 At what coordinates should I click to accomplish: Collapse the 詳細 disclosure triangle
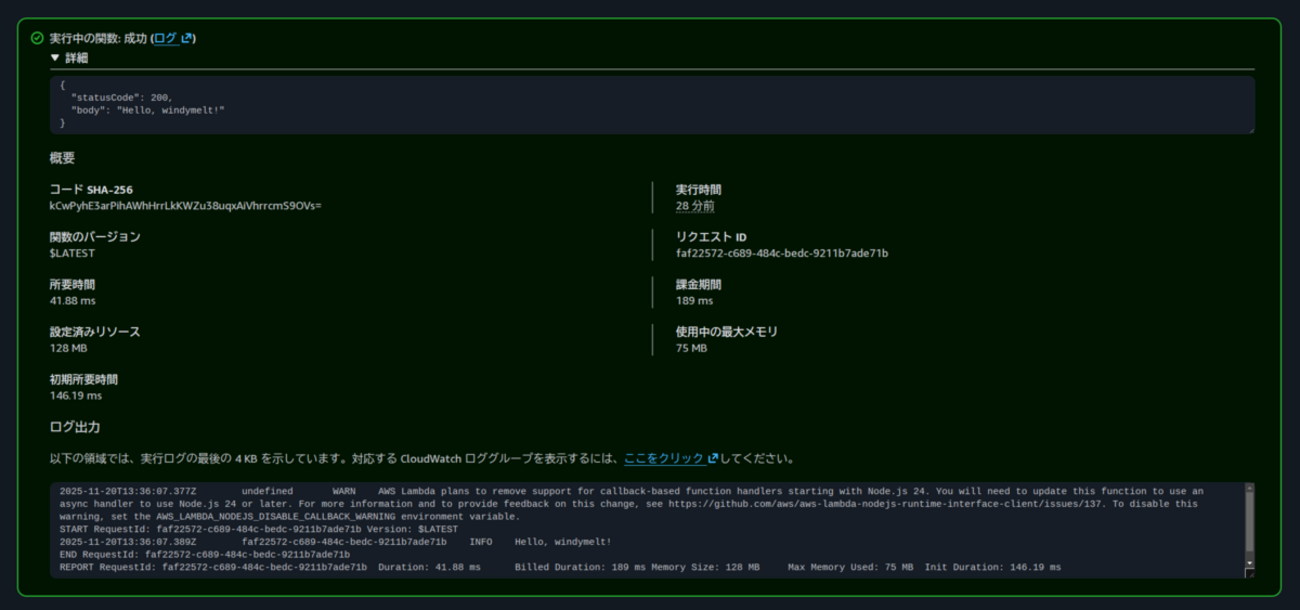point(55,58)
